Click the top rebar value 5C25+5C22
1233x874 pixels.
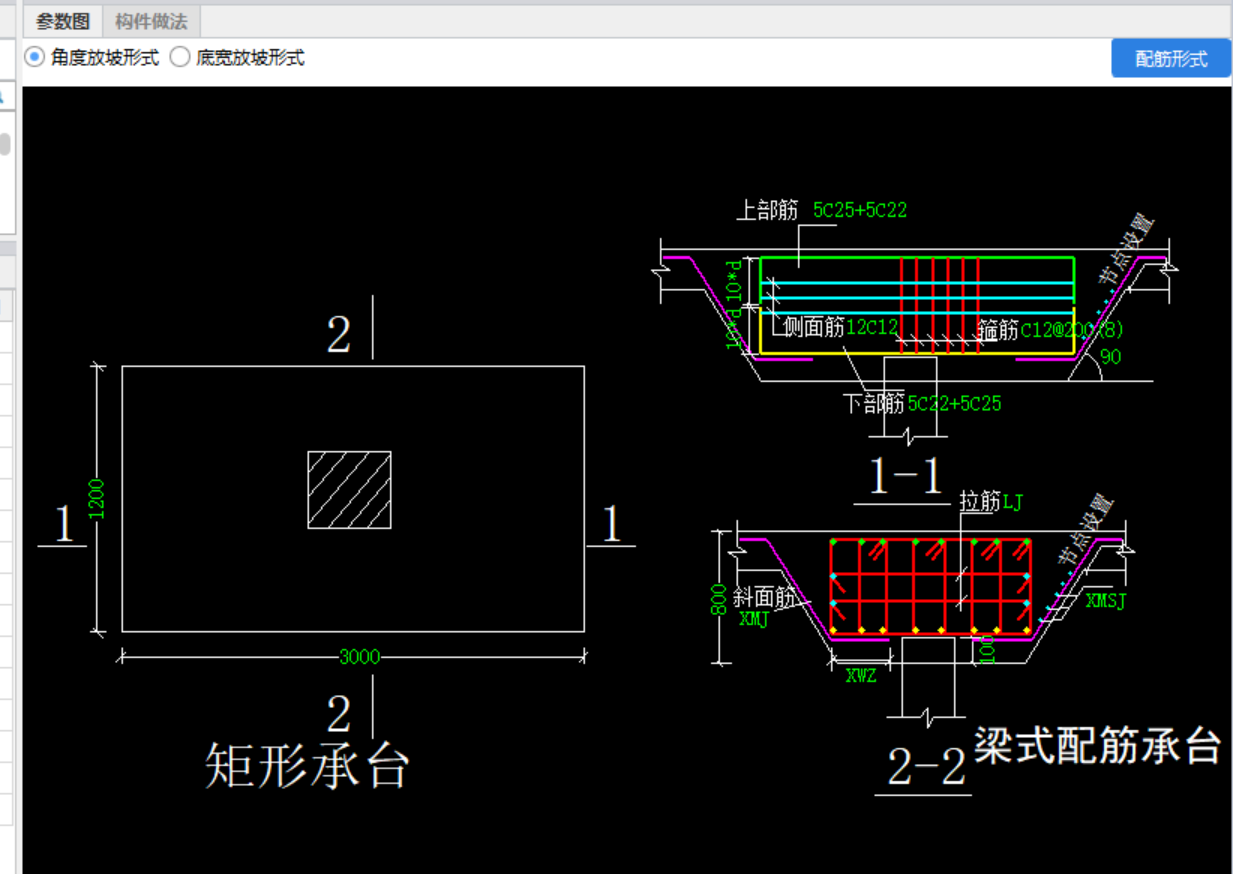click(860, 211)
